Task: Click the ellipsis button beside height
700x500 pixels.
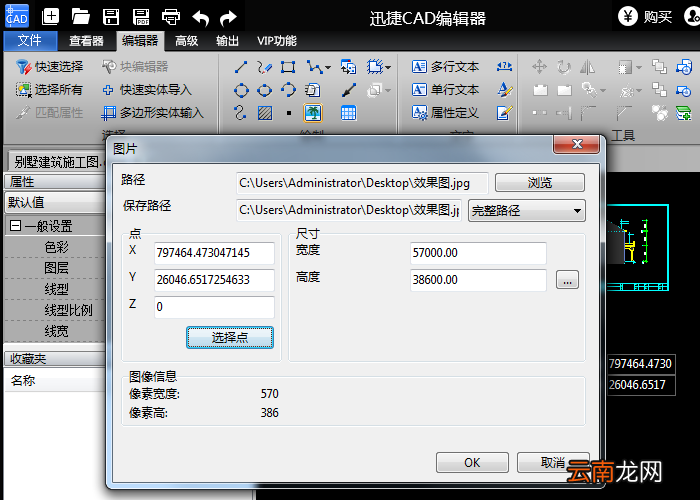Action: tap(567, 280)
